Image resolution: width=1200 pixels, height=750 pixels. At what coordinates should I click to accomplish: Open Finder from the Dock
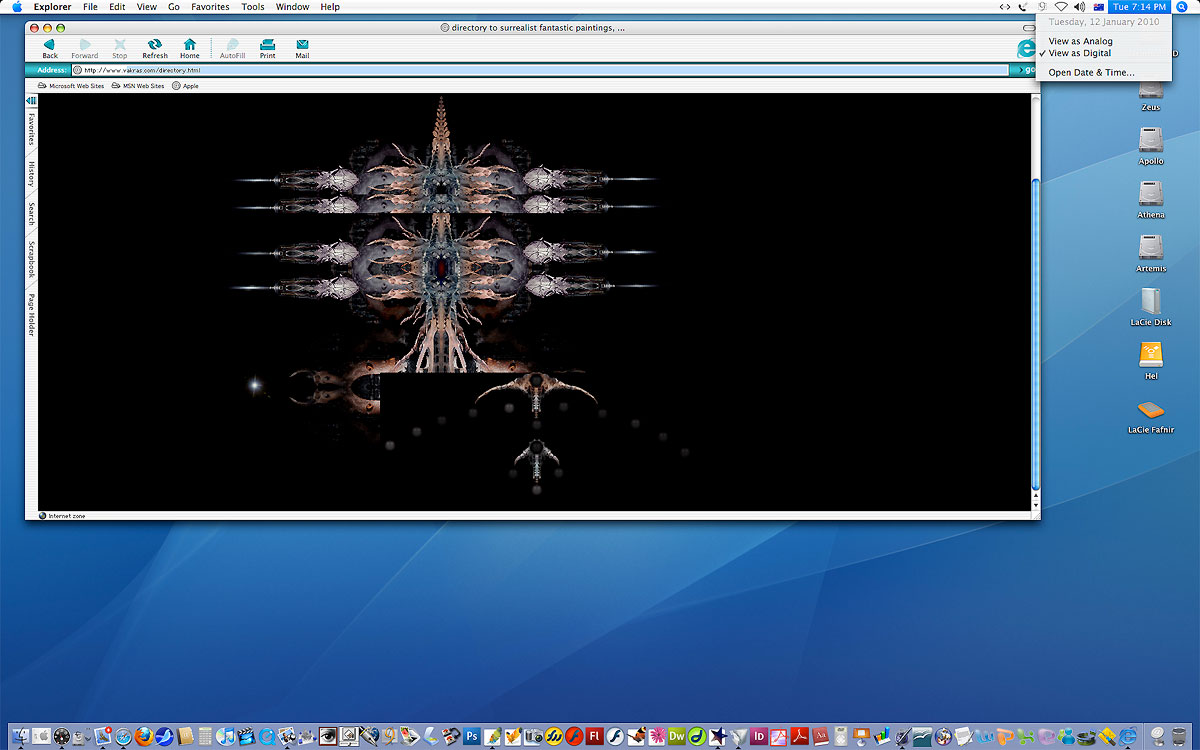(x=21, y=736)
